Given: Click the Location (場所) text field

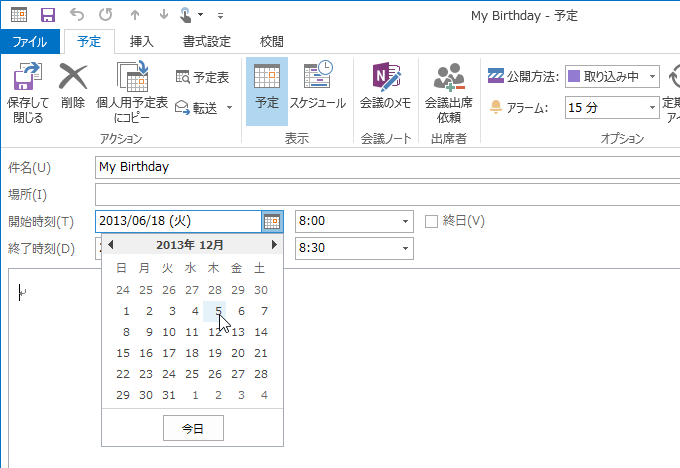Looking at the screenshot, I should [387, 194].
